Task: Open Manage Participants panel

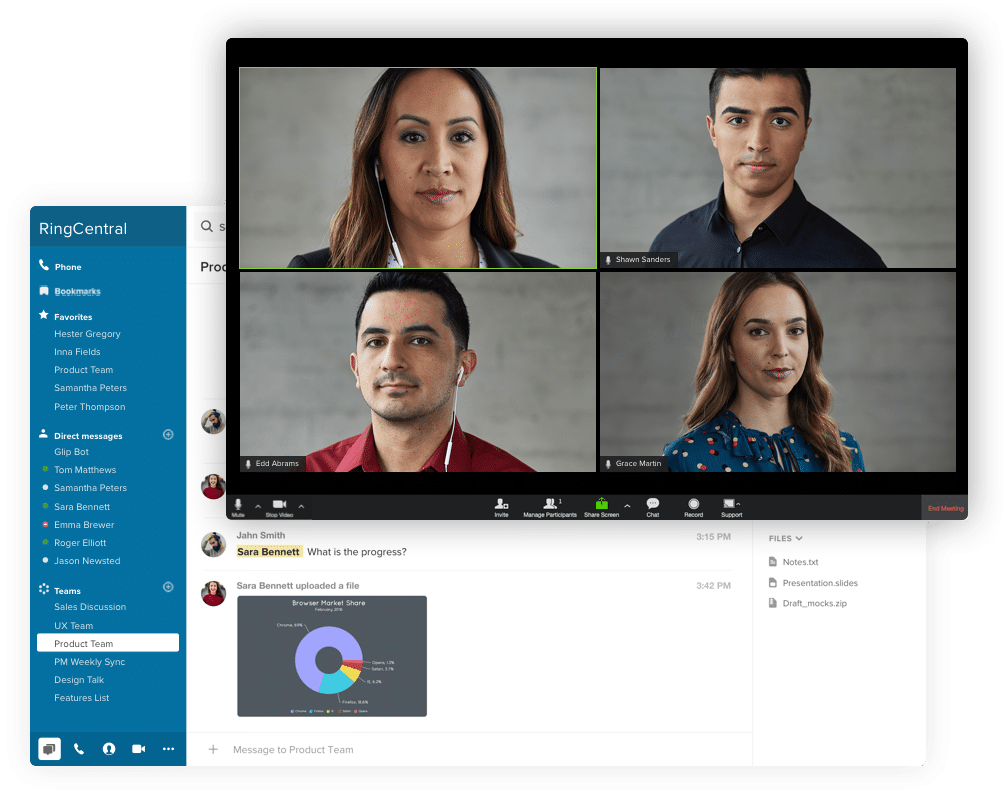Action: tap(550, 506)
